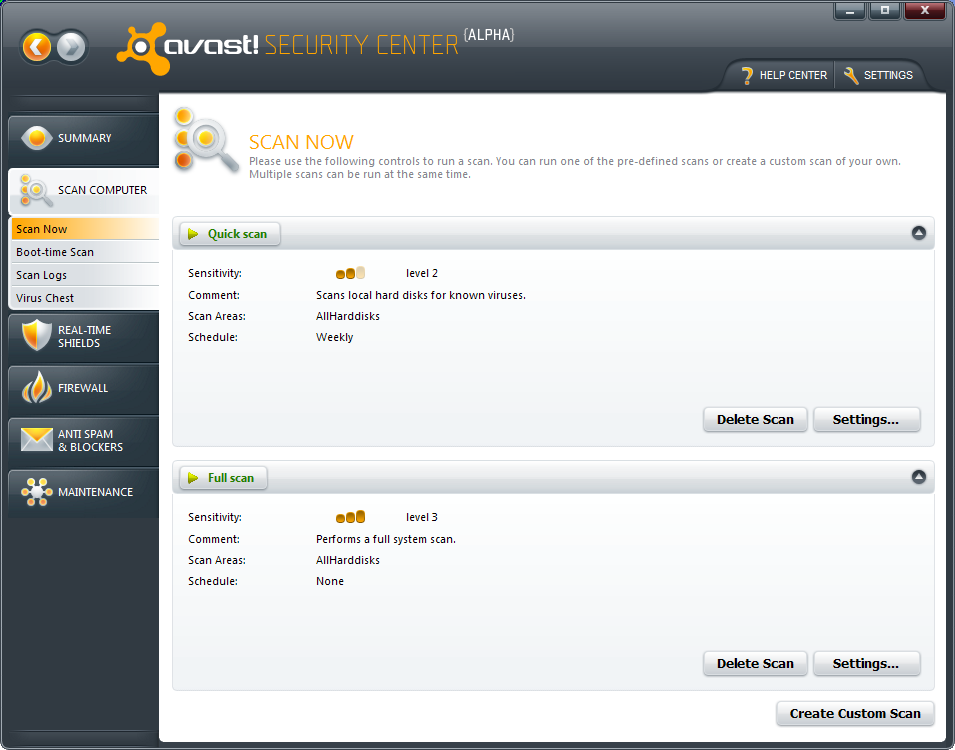955x750 pixels.
Task: Open Real-Time Shields section
Action: pyautogui.click(x=83, y=337)
